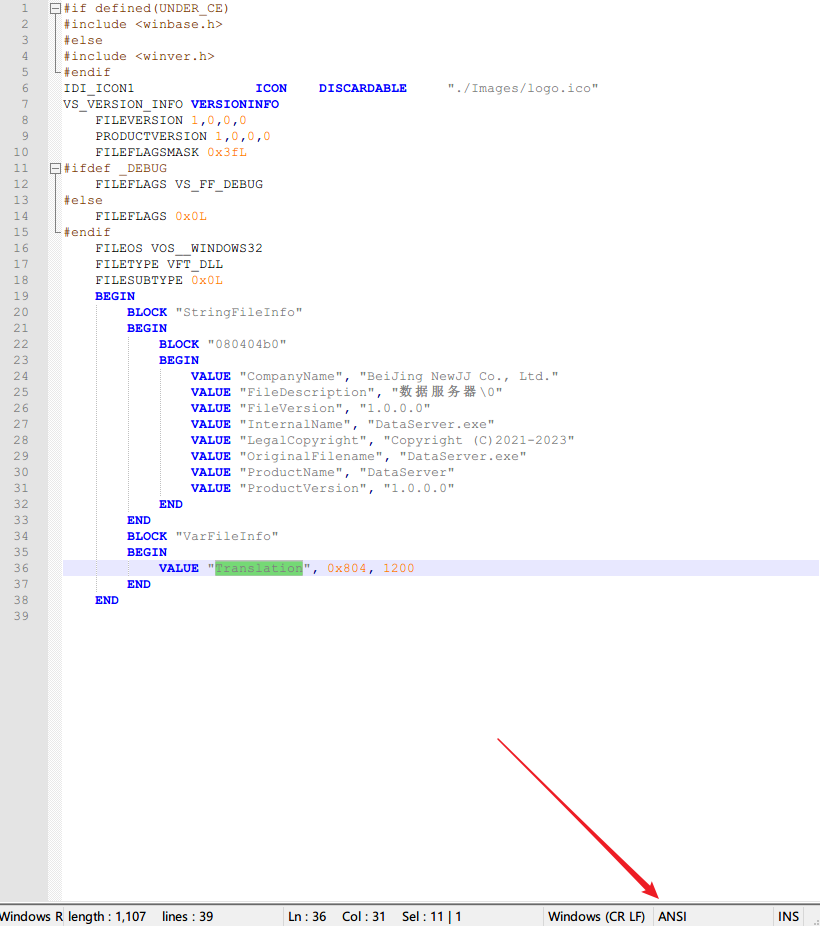Click "ProductVersion" on line 31

point(303,488)
